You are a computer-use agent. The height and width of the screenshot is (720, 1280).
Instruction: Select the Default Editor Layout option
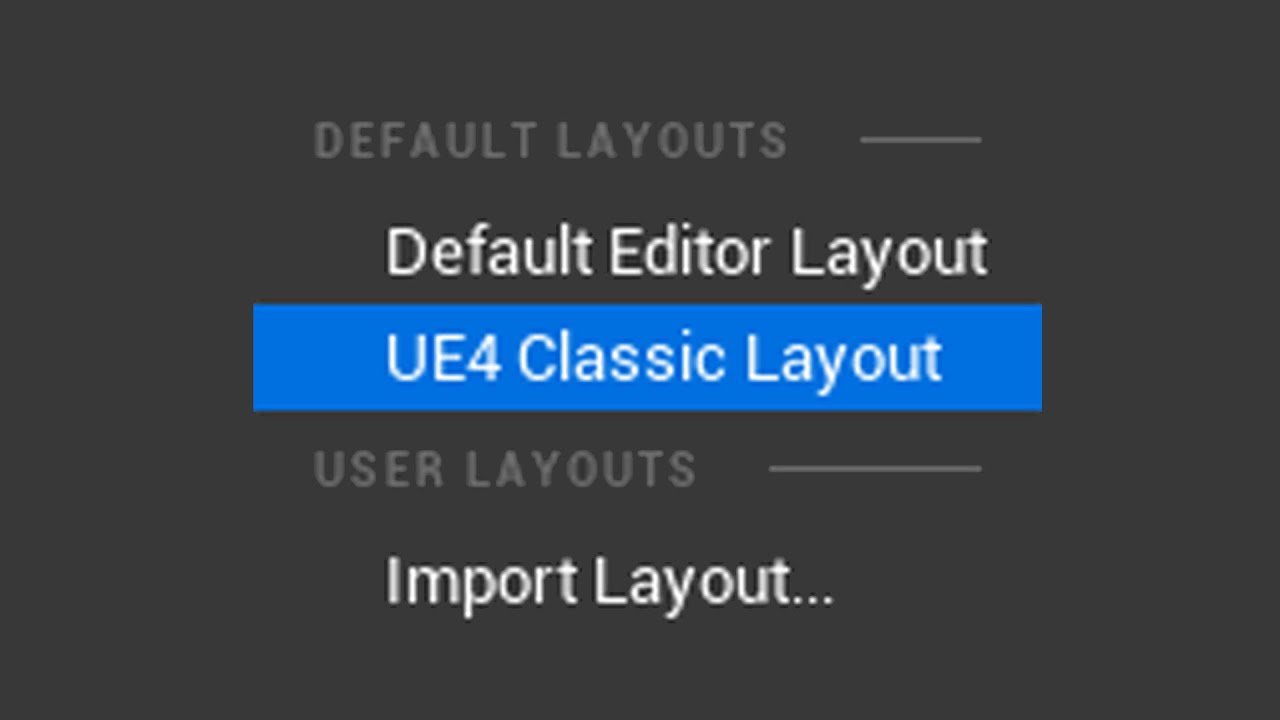pos(686,252)
